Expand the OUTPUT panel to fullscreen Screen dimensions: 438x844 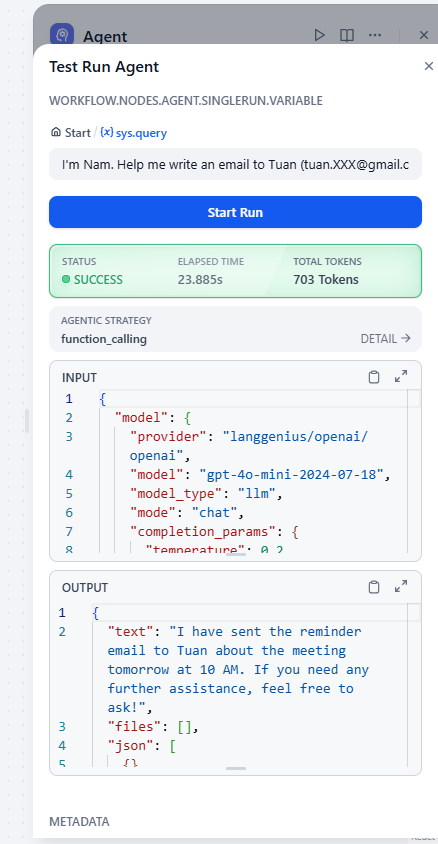click(401, 587)
